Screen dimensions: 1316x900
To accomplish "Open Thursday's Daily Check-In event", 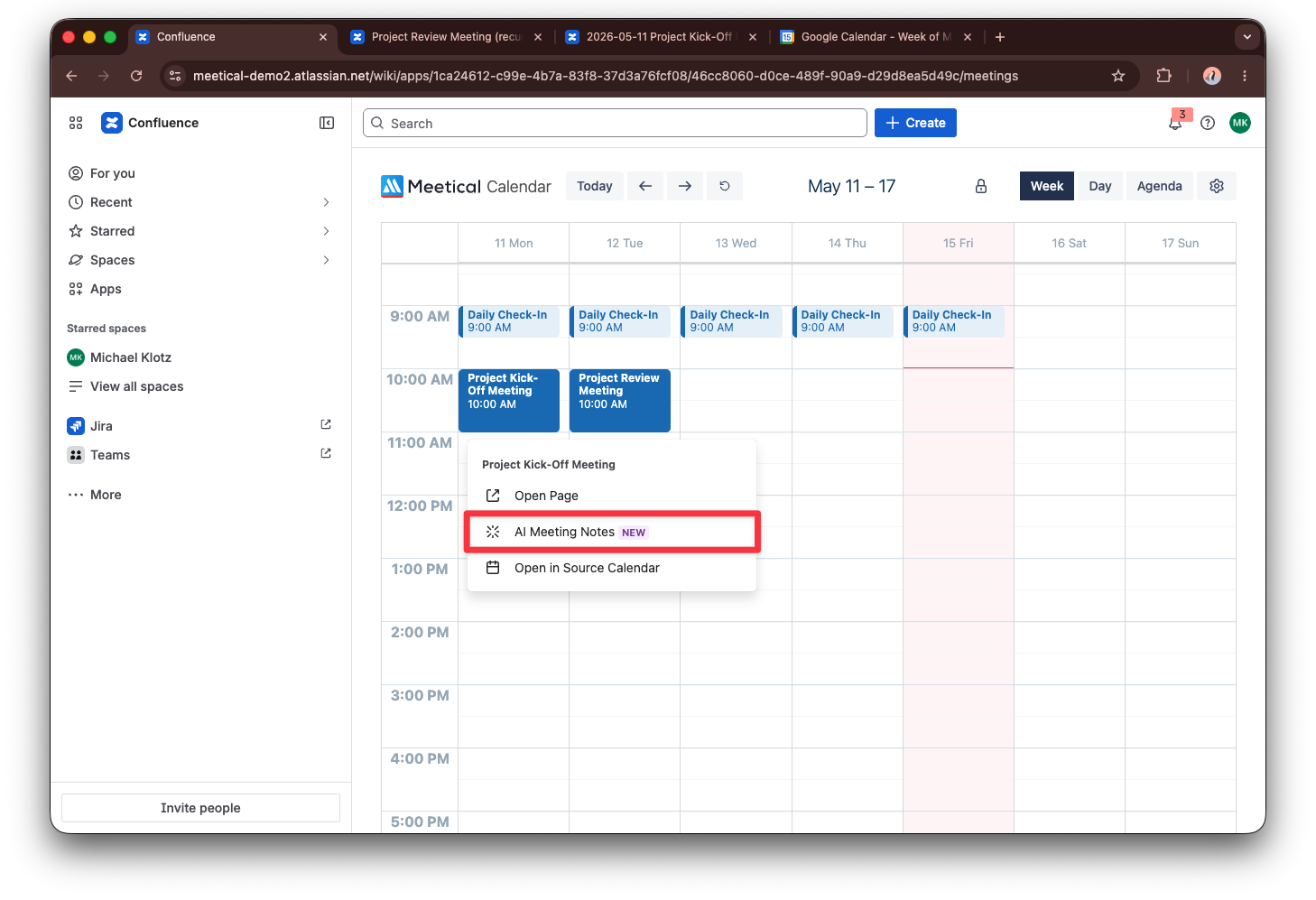I will [x=842, y=321].
